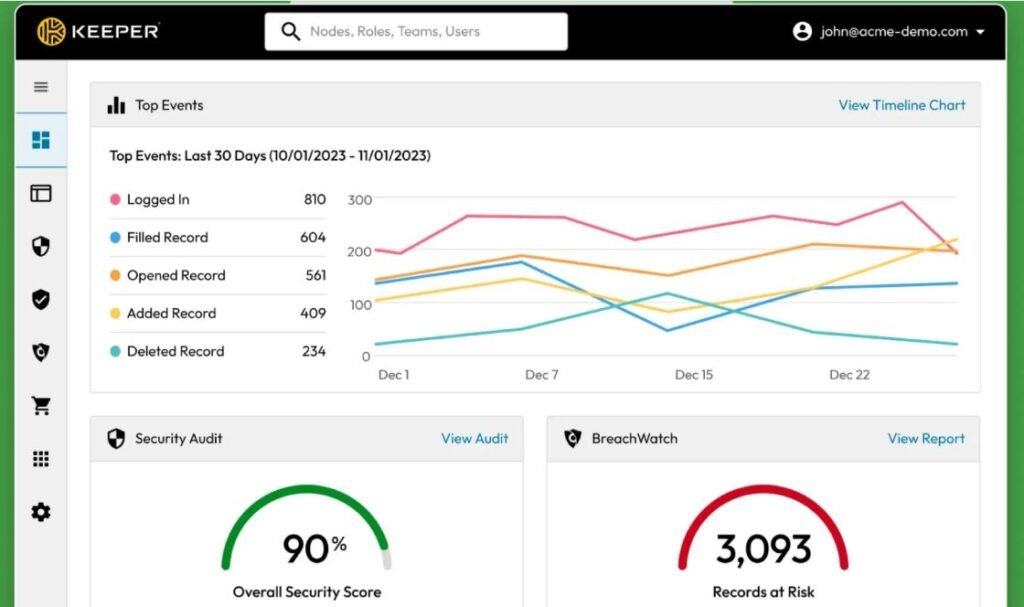Select the BreachWatch shield sidebar icon

click(x=40, y=352)
